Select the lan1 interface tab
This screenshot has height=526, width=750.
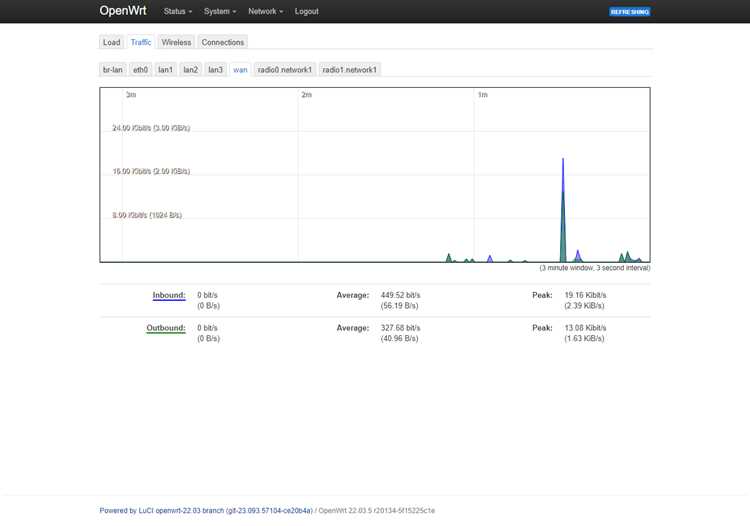pyautogui.click(x=165, y=70)
